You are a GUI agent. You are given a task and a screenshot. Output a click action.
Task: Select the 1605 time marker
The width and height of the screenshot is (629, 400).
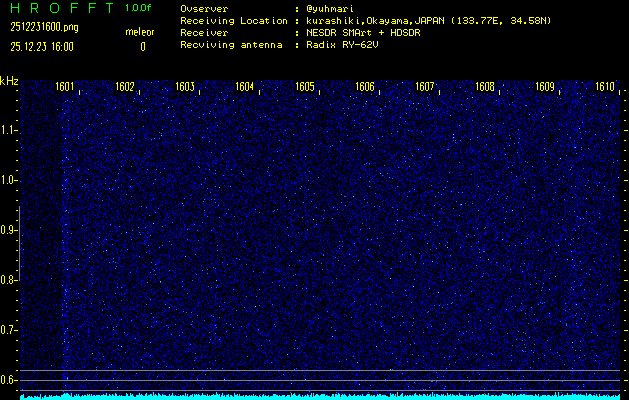click(x=305, y=87)
